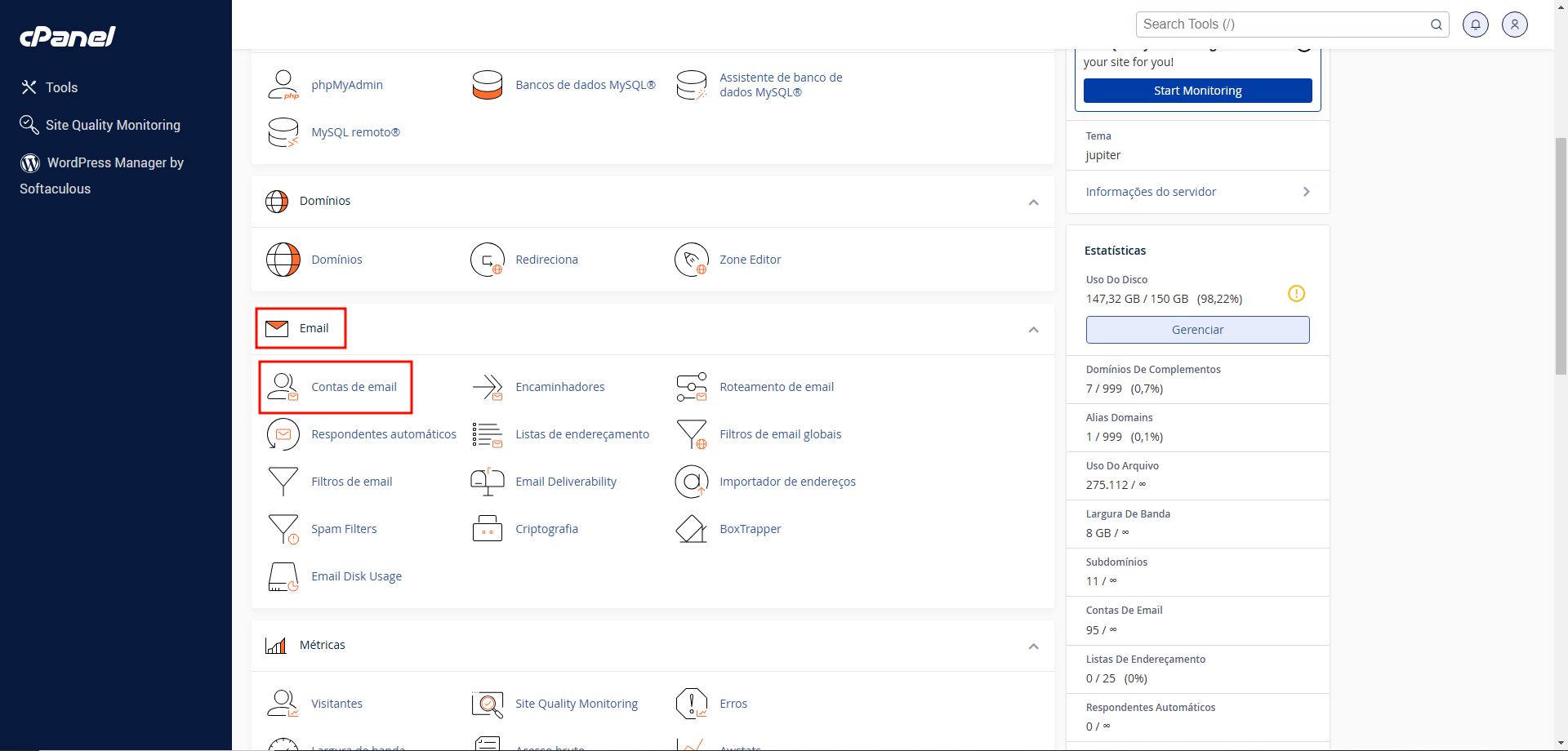The width and height of the screenshot is (1568, 751).
Task: Click the Criptografia icon
Action: point(488,529)
